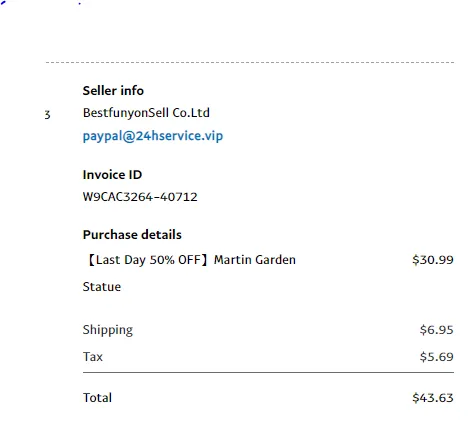The width and height of the screenshot is (469, 443).
Task: Click the solid divider line above Total
Action: 268,372
